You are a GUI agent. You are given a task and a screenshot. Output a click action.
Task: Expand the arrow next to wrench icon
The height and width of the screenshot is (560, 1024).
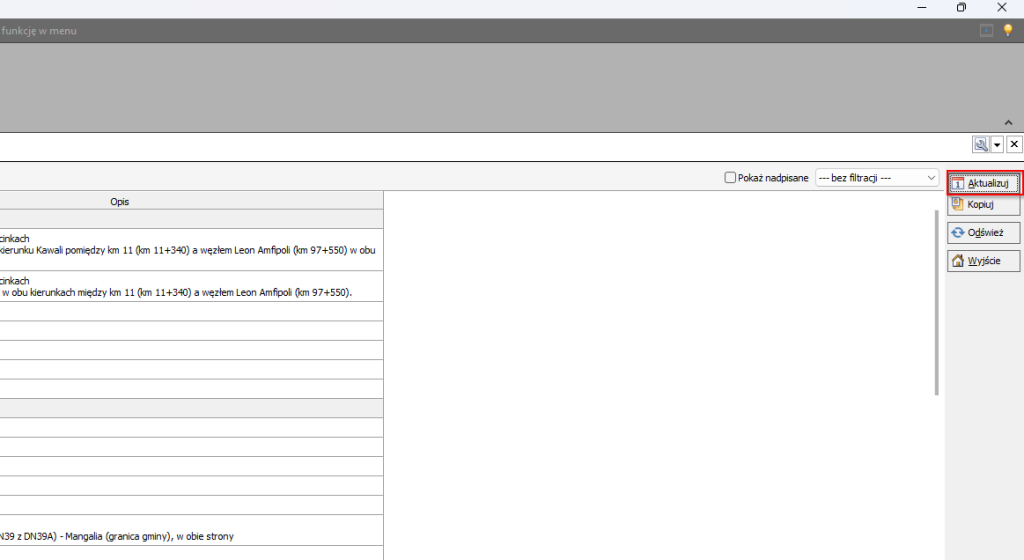coord(997,145)
